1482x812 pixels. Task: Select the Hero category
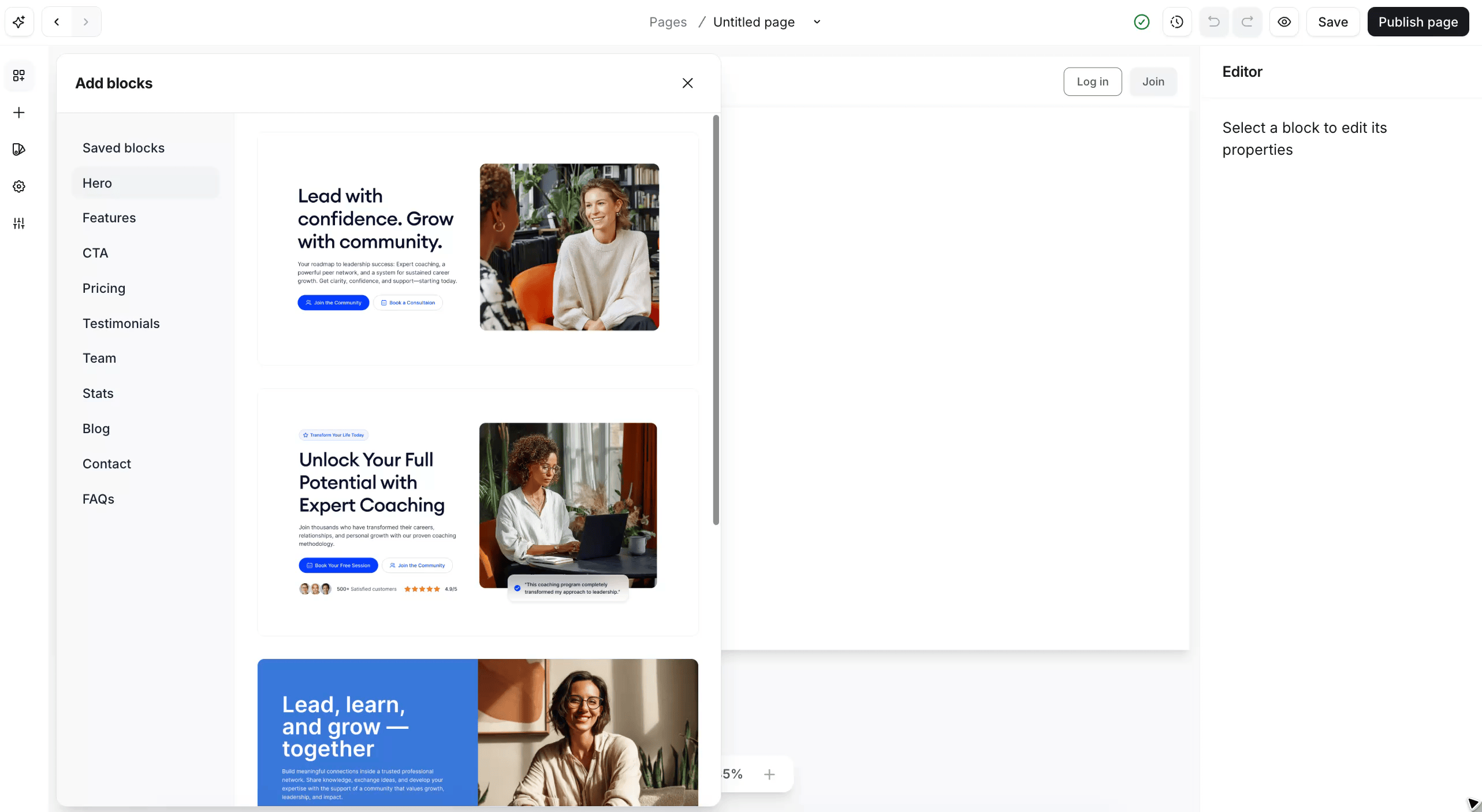146,183
